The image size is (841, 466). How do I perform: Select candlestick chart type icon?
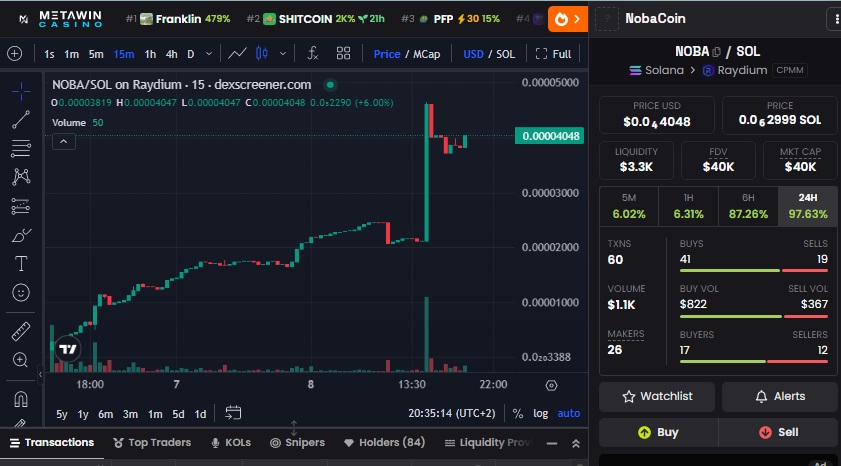(262, 54)
